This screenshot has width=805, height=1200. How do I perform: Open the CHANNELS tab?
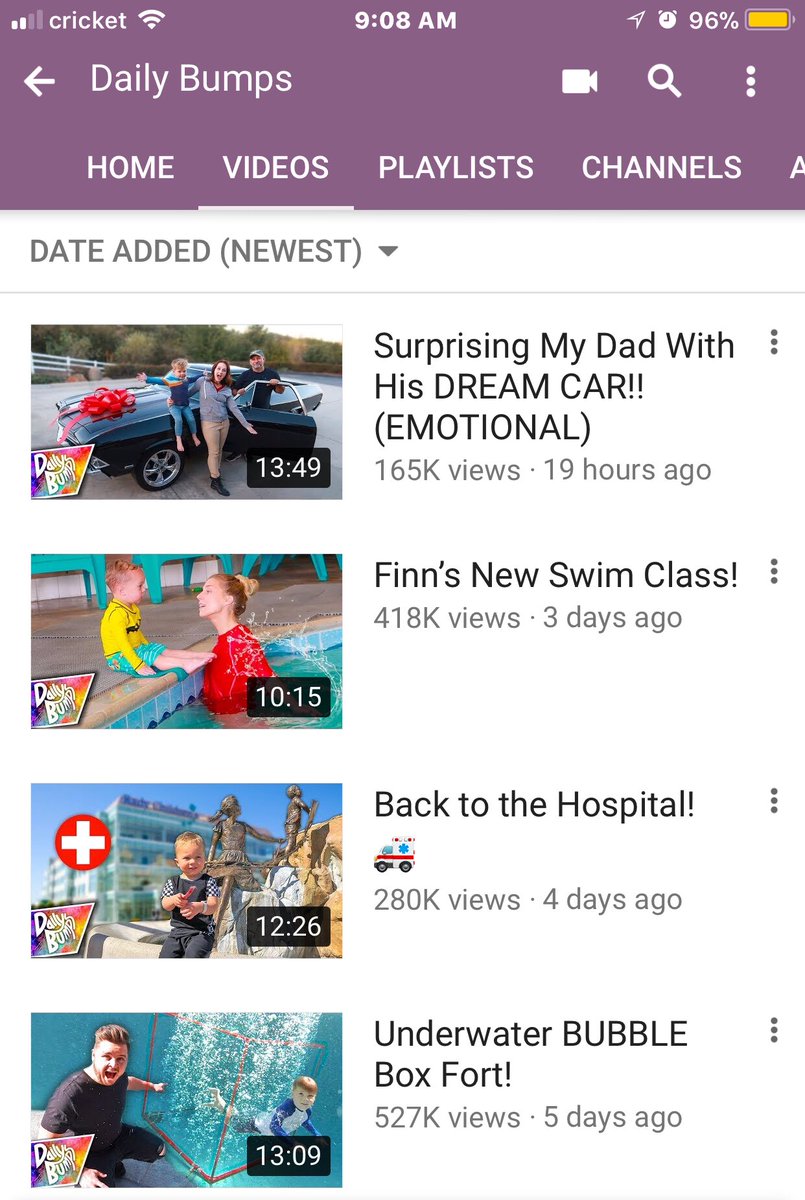(662, 167)
